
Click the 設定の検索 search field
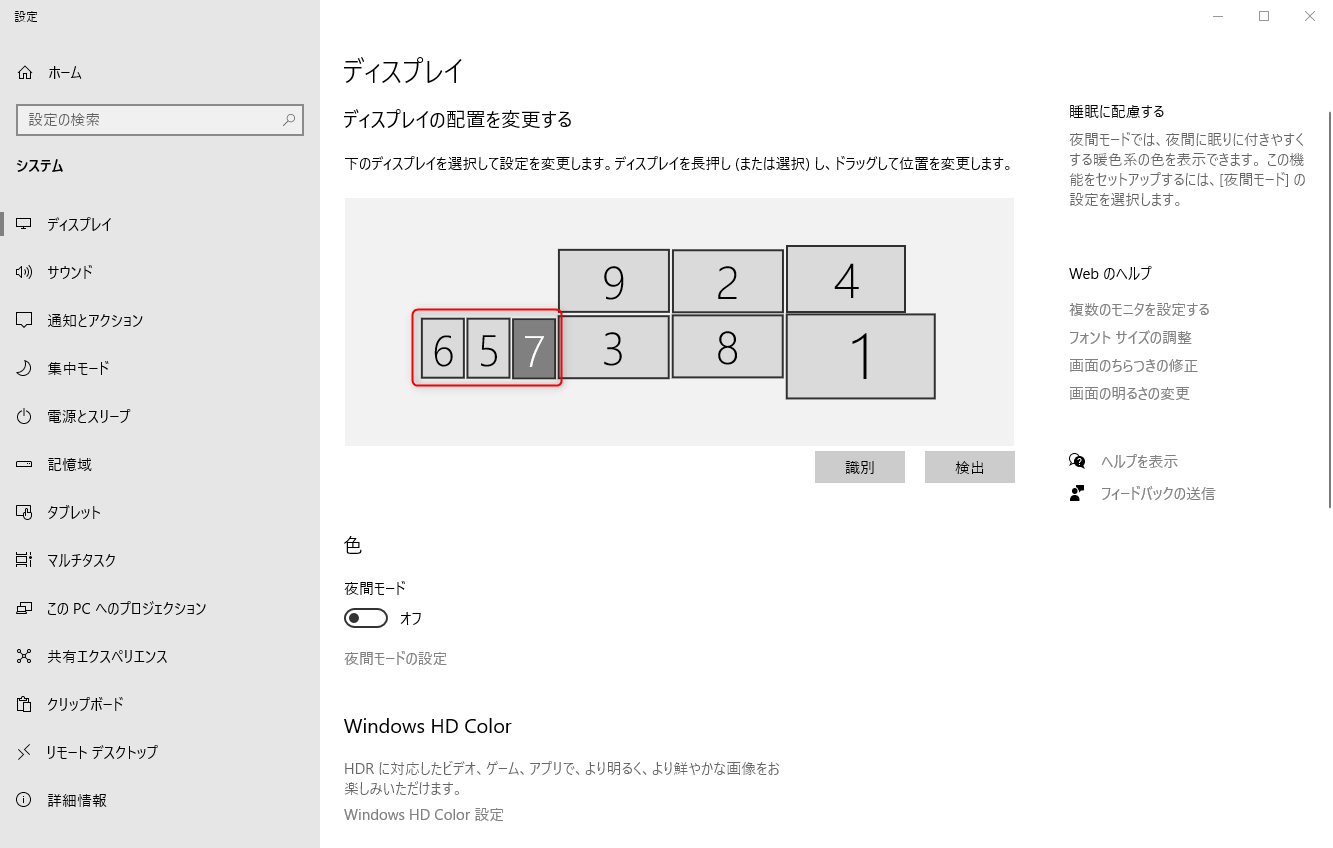(160, 120)
